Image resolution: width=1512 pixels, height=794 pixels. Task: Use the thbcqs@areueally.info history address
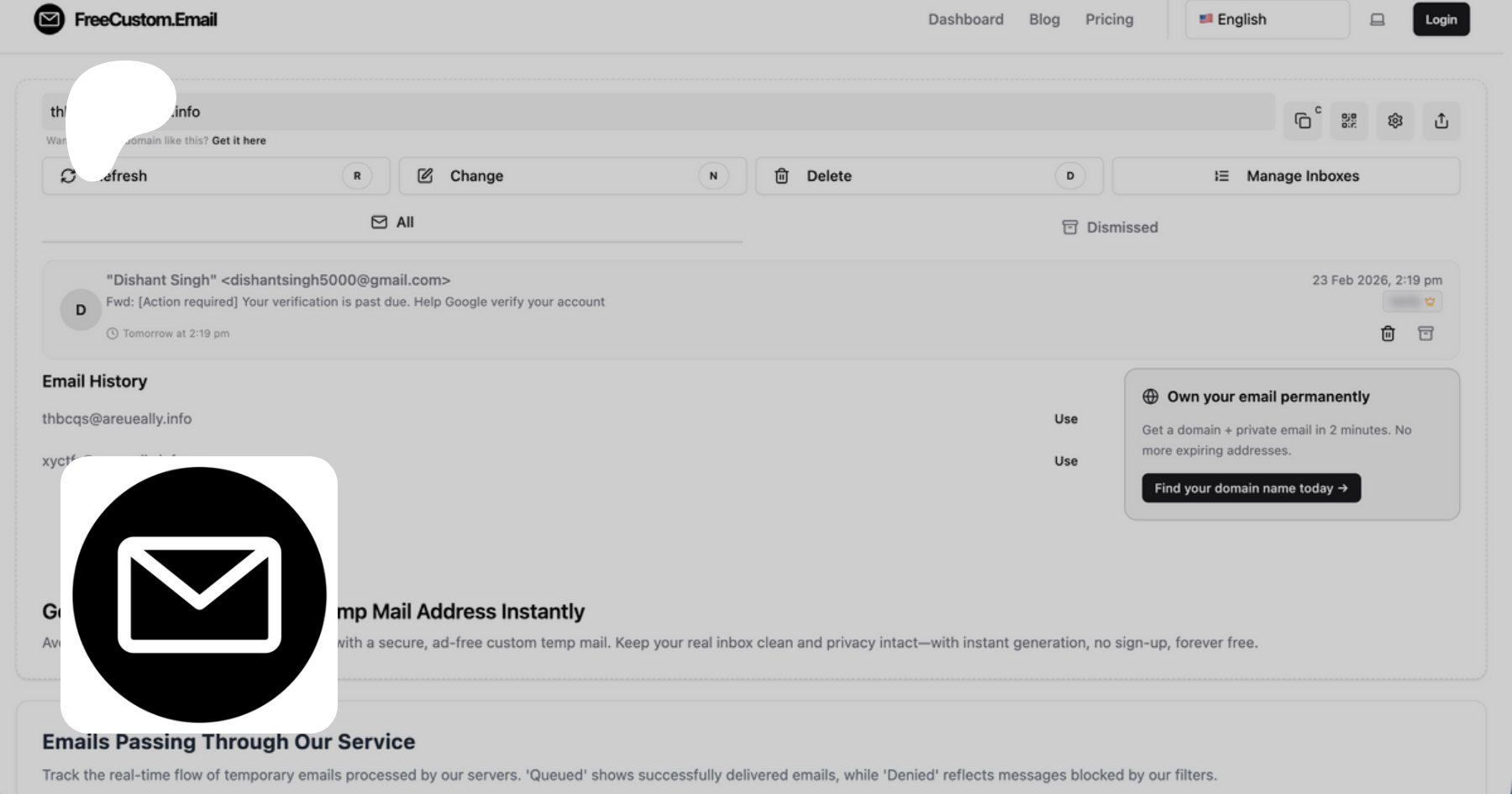point(1066,419)
